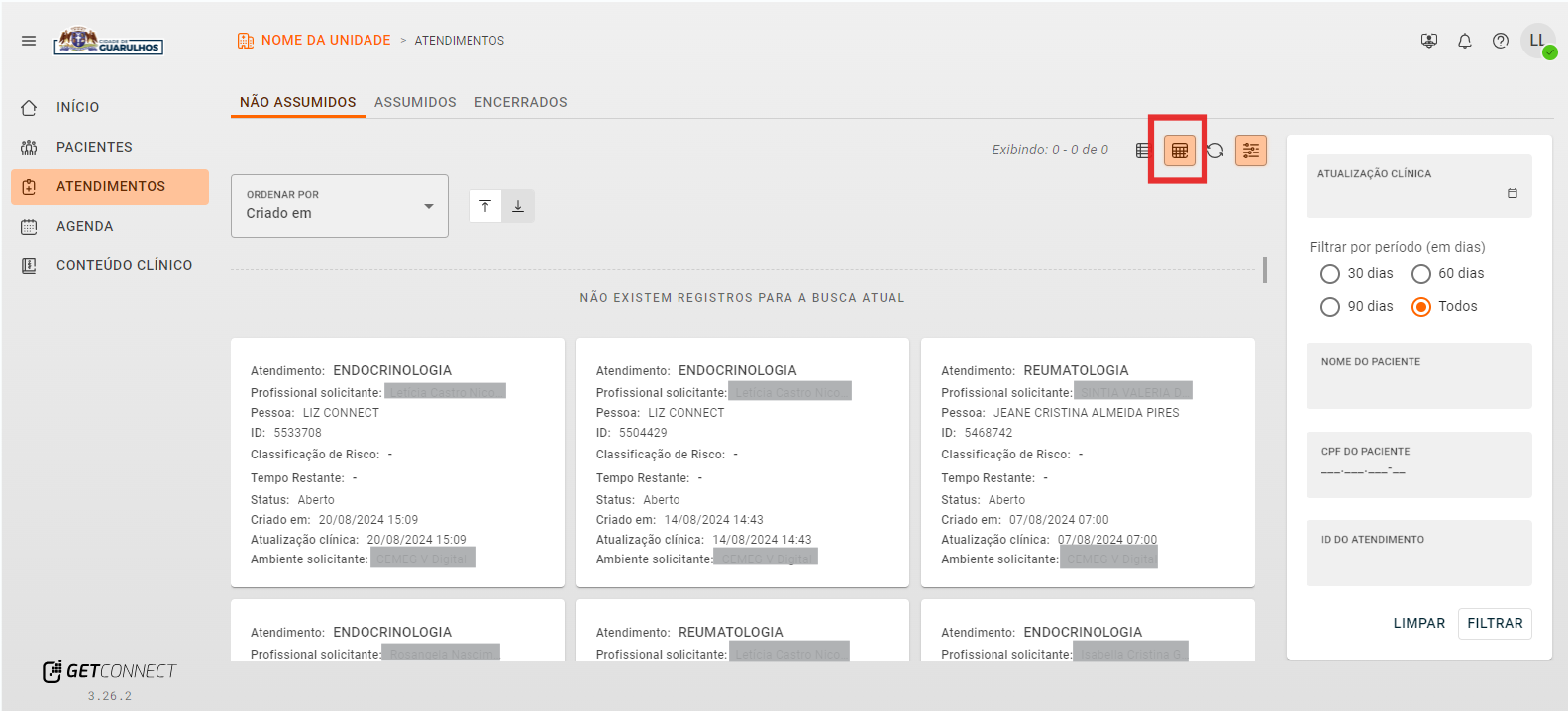Click patient name Jeane Cristina Almeida Pires

coord(1087,413)
